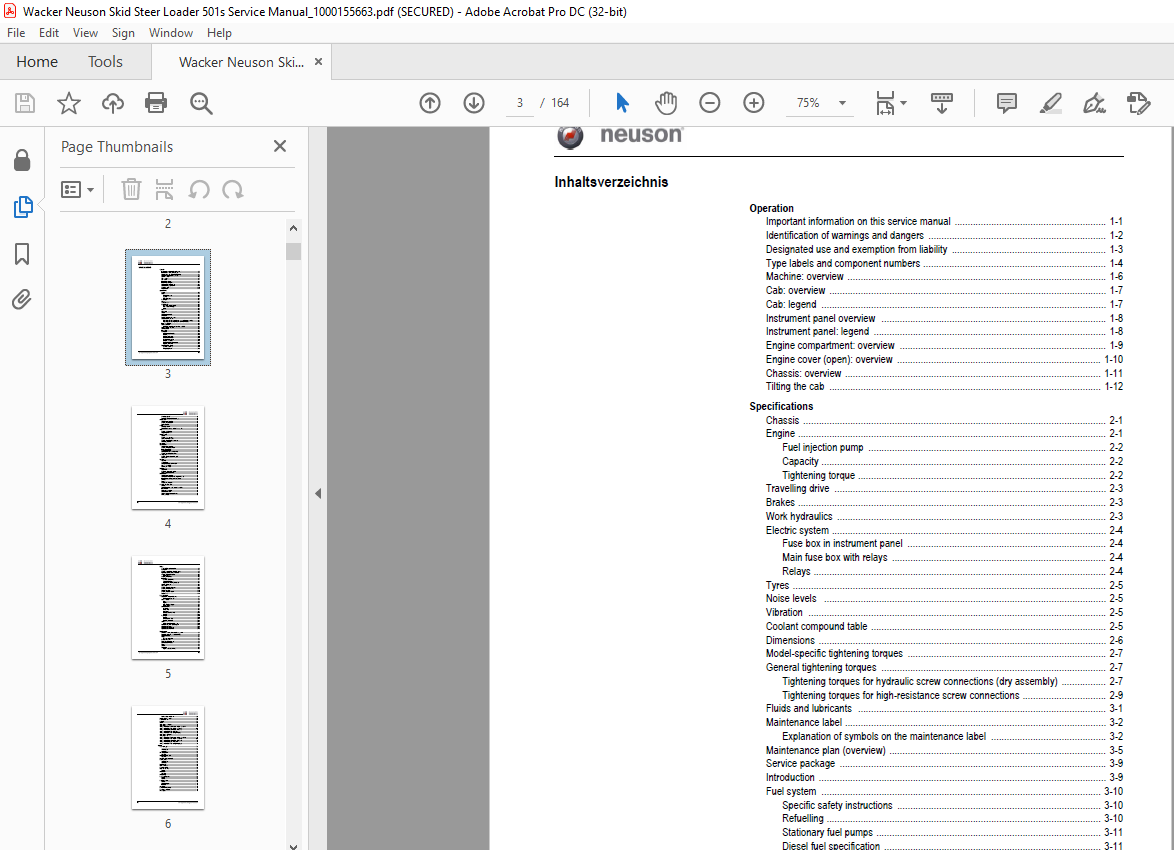
Task: Click the Save file floppy disk icon
Action: (25, 103)
